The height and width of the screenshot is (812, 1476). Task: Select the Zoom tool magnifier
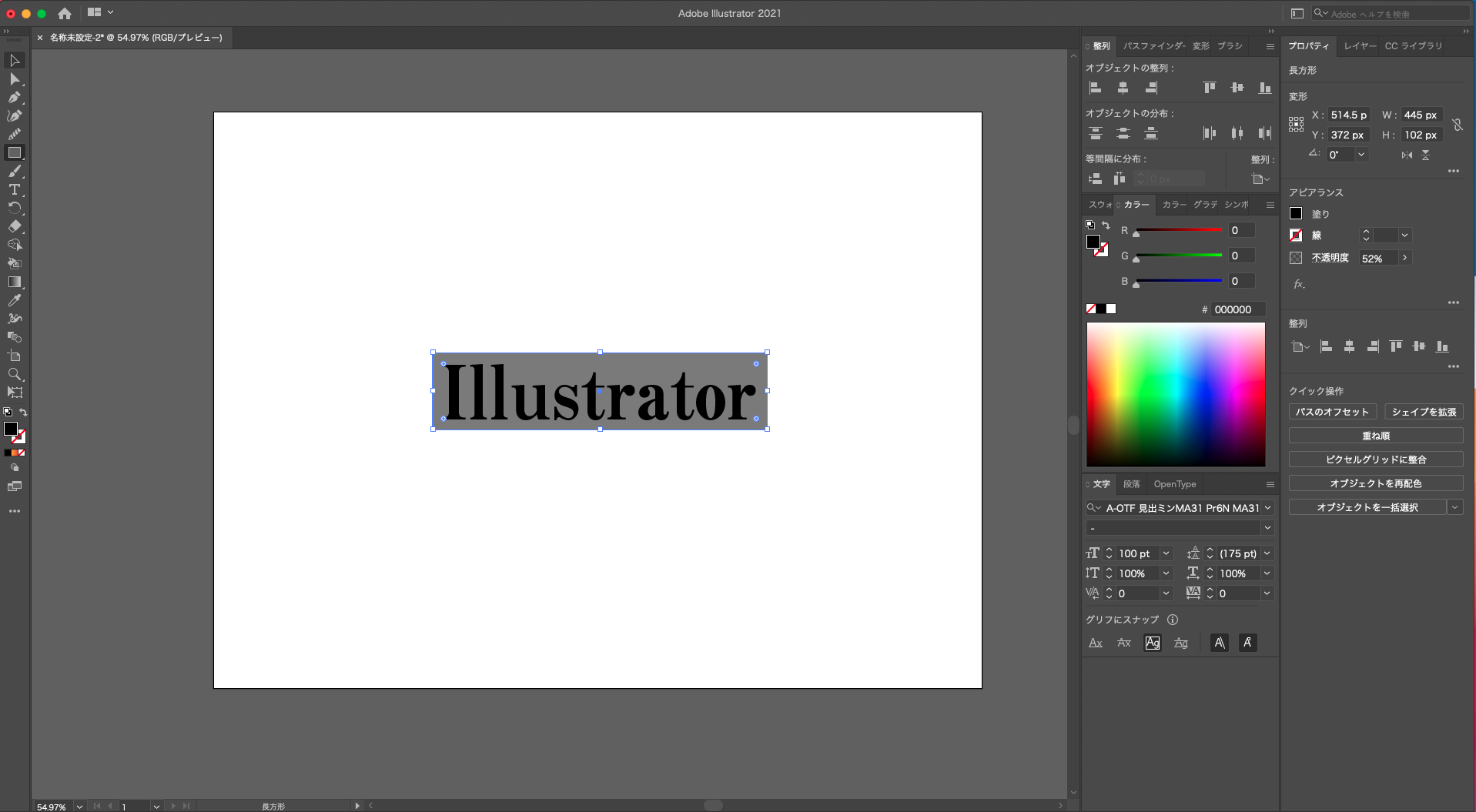(15, 374)
